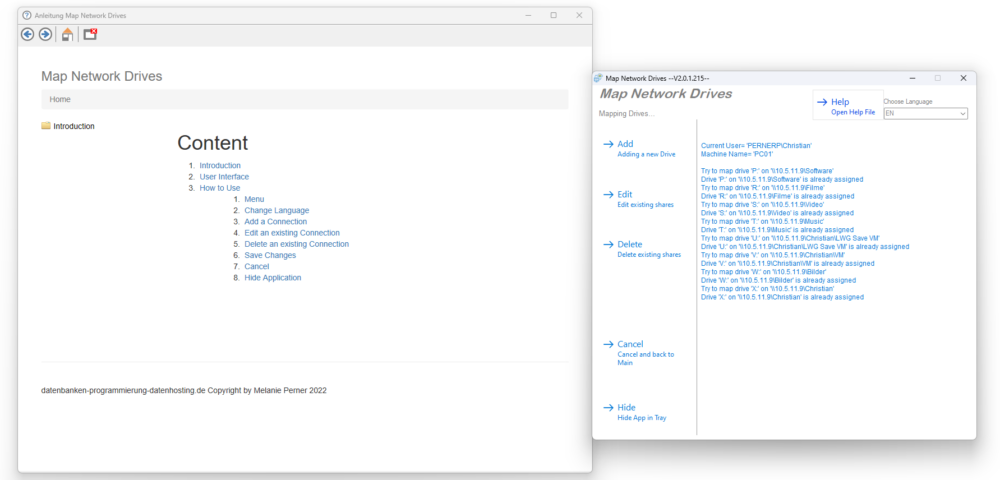Click the Delete arrow icon
1000x480 pixels.
pyautogui.click(x=608, y=244)
